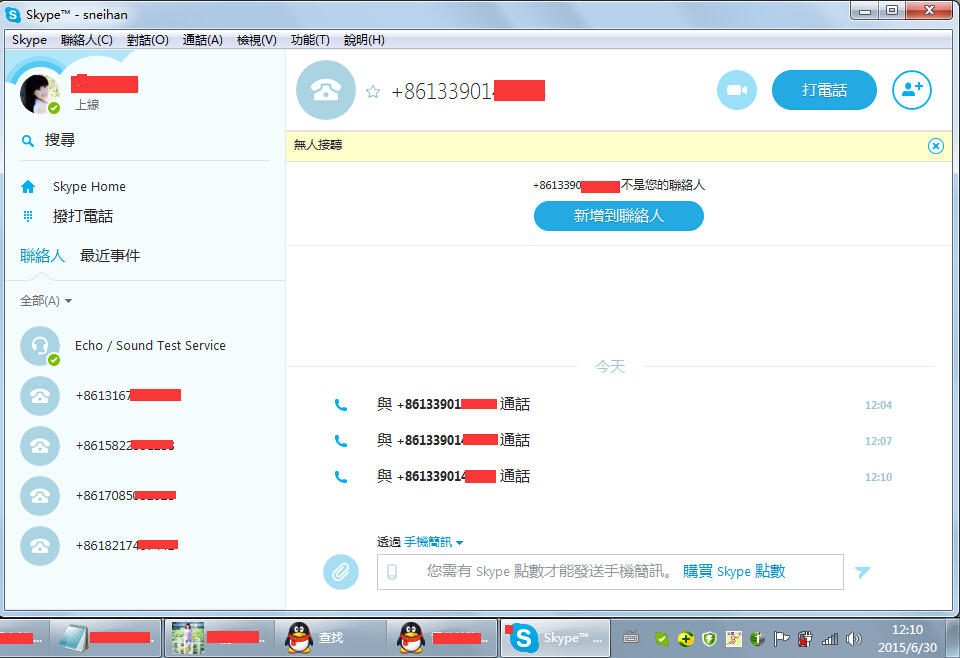Click the phone icon for contact +8615822
Screen dimensions: 960x658
[x=40, y=446]
